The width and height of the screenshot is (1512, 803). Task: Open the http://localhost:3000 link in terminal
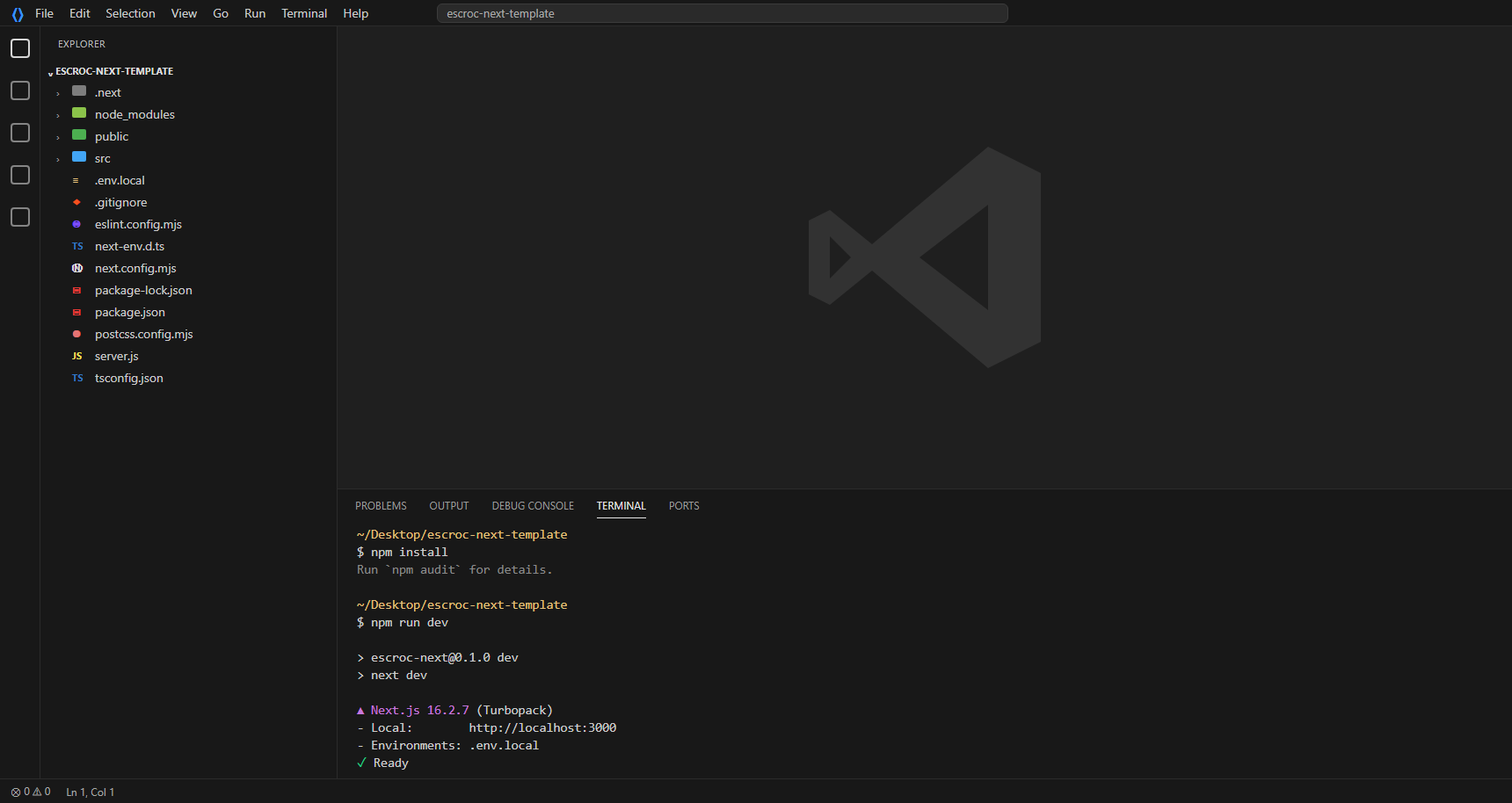[x=542, y=727]
